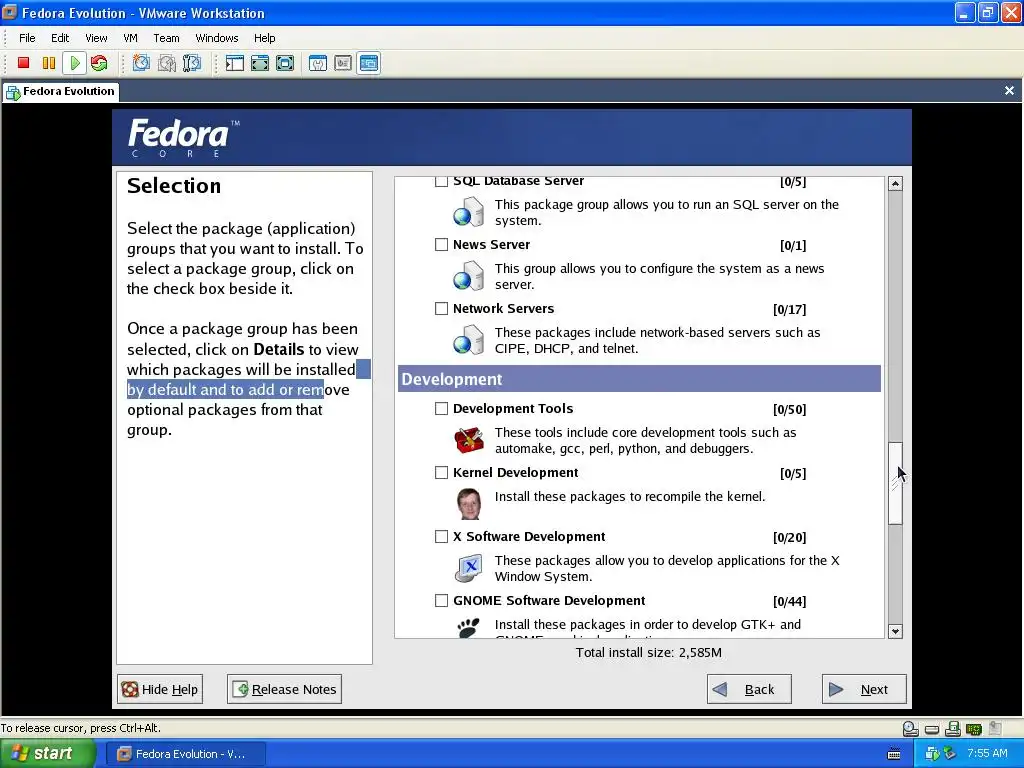Viewport: 1024px width, 768px height.
Task: Click the Windows start button
Action: coord(46,754)
